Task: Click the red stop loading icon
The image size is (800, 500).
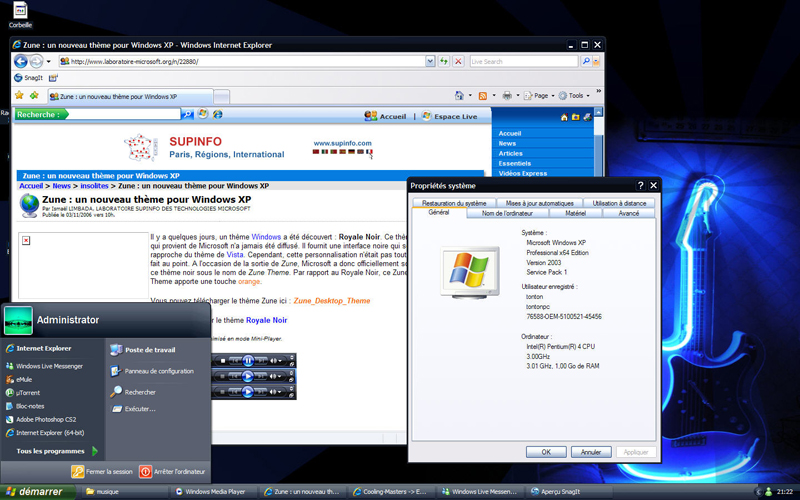Action: 458,61
